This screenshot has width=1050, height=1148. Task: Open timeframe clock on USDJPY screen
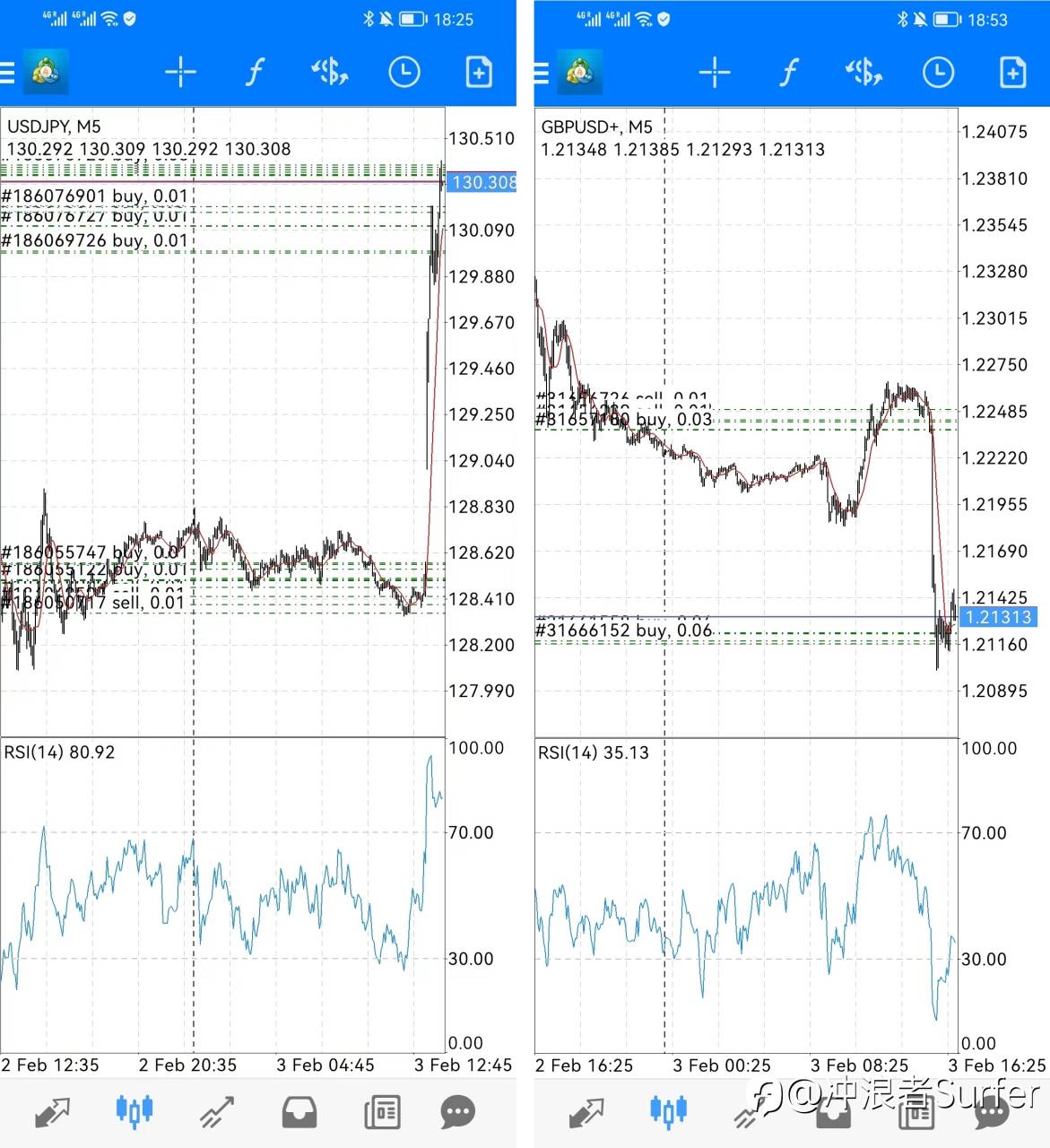click(404, 72)
